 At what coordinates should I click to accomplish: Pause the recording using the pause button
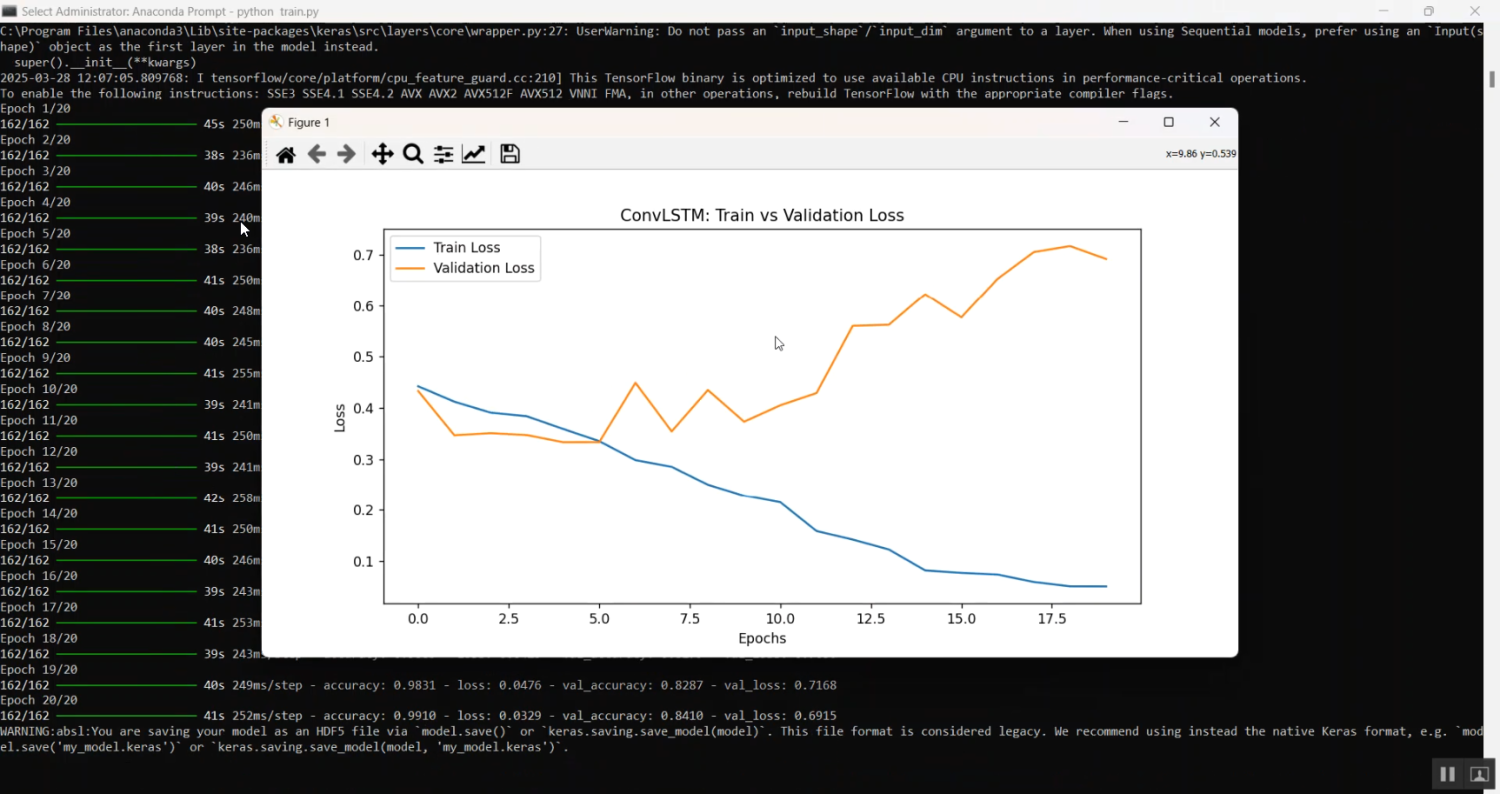[1446, 774]
